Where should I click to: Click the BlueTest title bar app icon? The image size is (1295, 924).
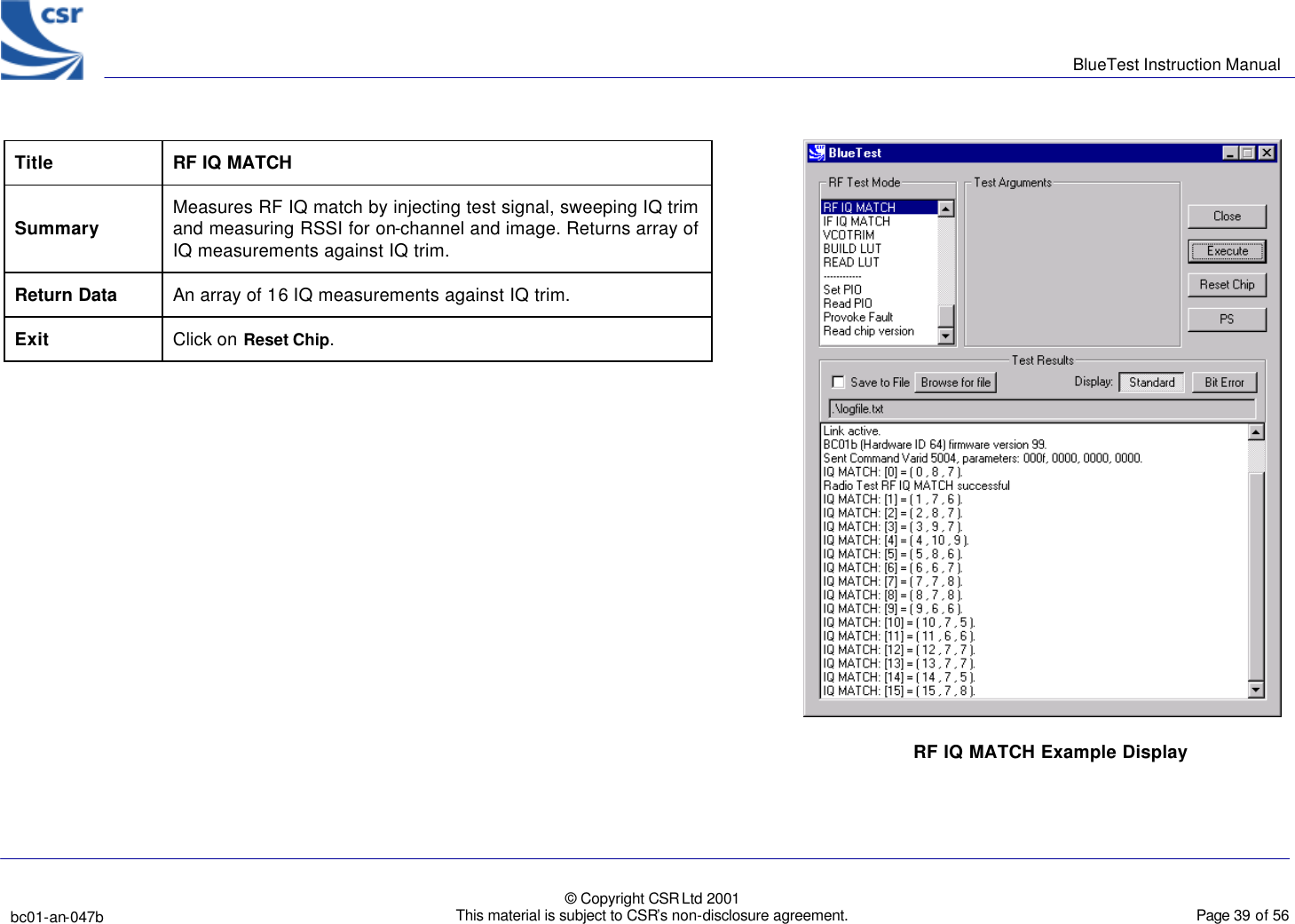pos(817,153)
